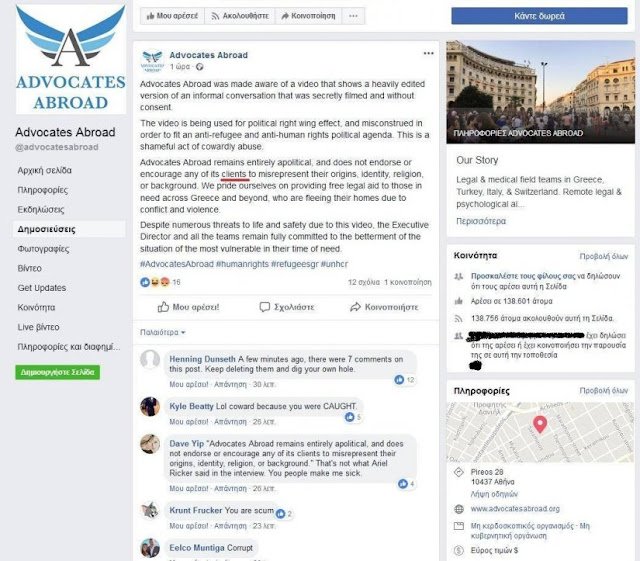The height and width of the screenshot is (561, 640).
Task: Expand the Παλαιότερα comment sort dropdown
Action: point(162,332)
